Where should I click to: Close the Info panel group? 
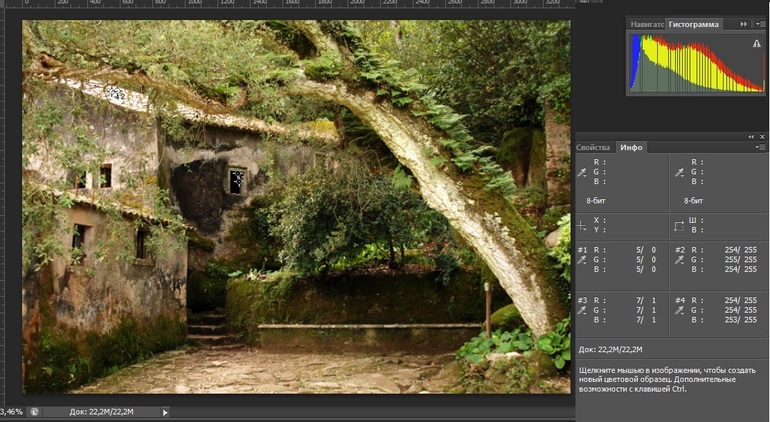coord(762,136)
